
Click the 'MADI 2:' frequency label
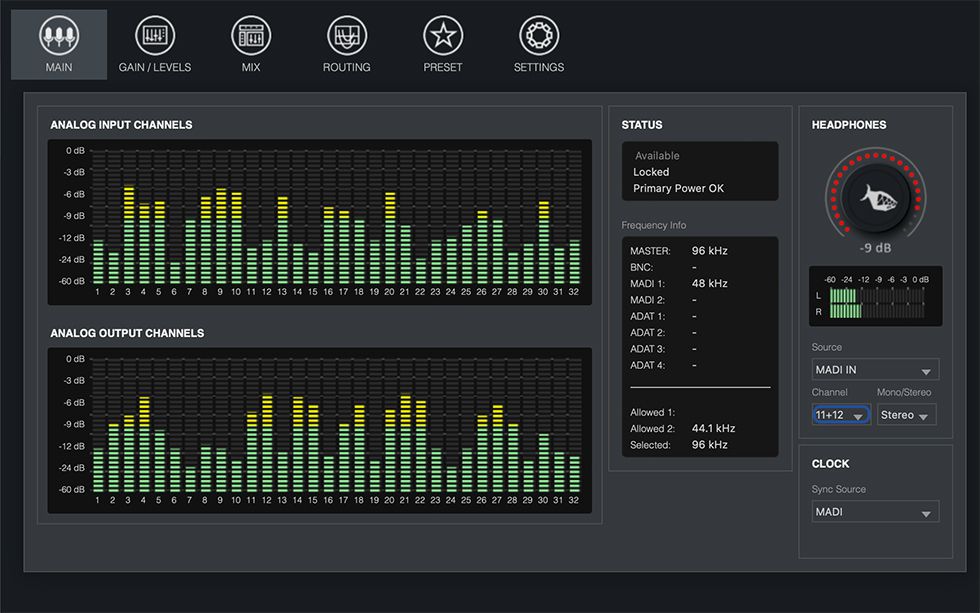point(647,300)
